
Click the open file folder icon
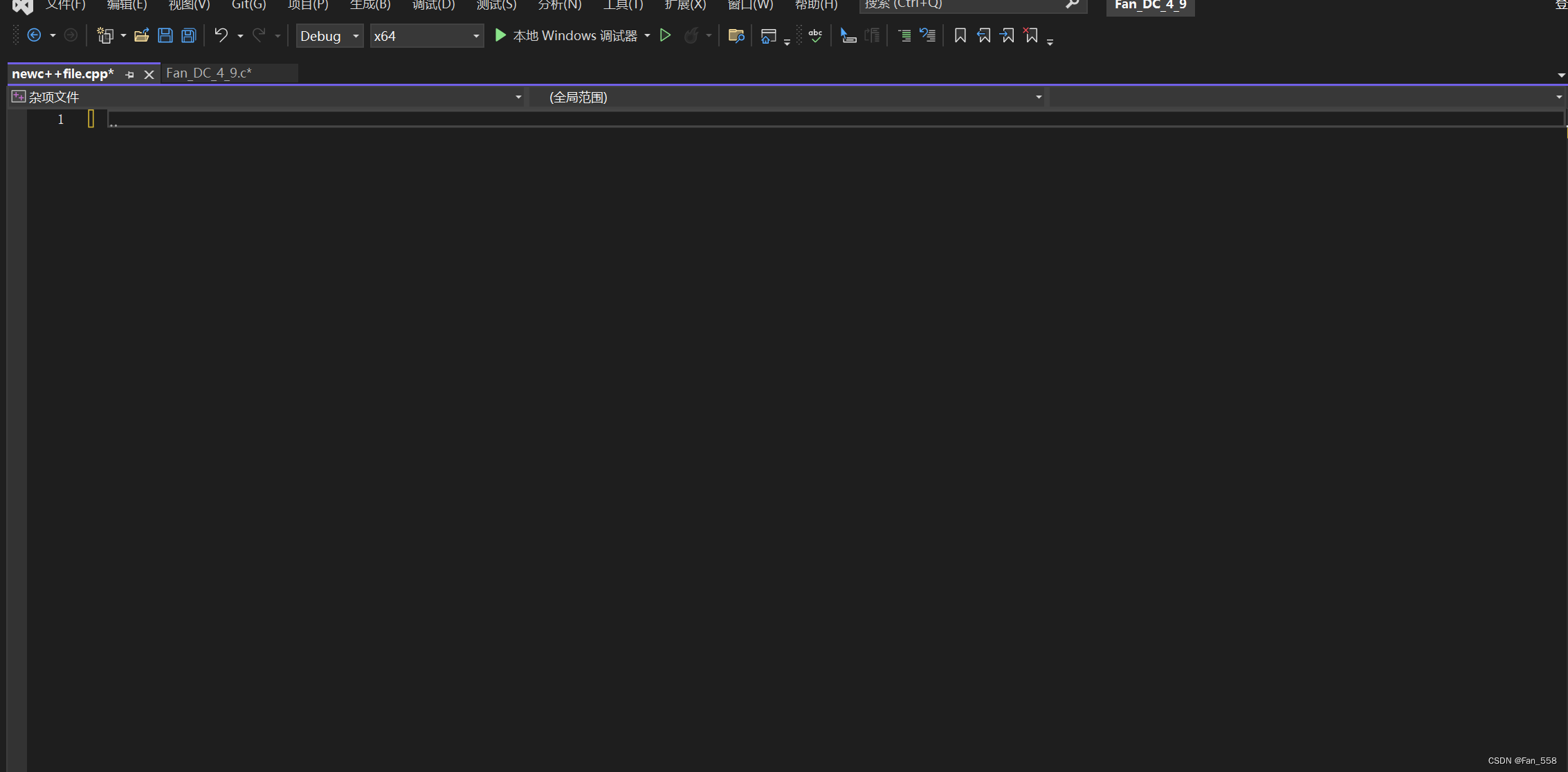tap(141, 35)
